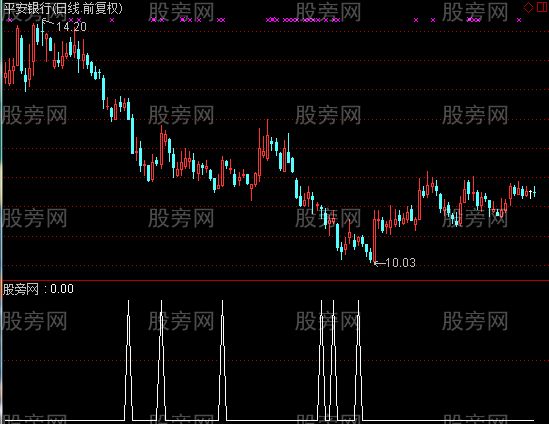The image size is (549, 424).
Task: Click the red diamond icon in the top-right corner
Action: coord(528,7)
